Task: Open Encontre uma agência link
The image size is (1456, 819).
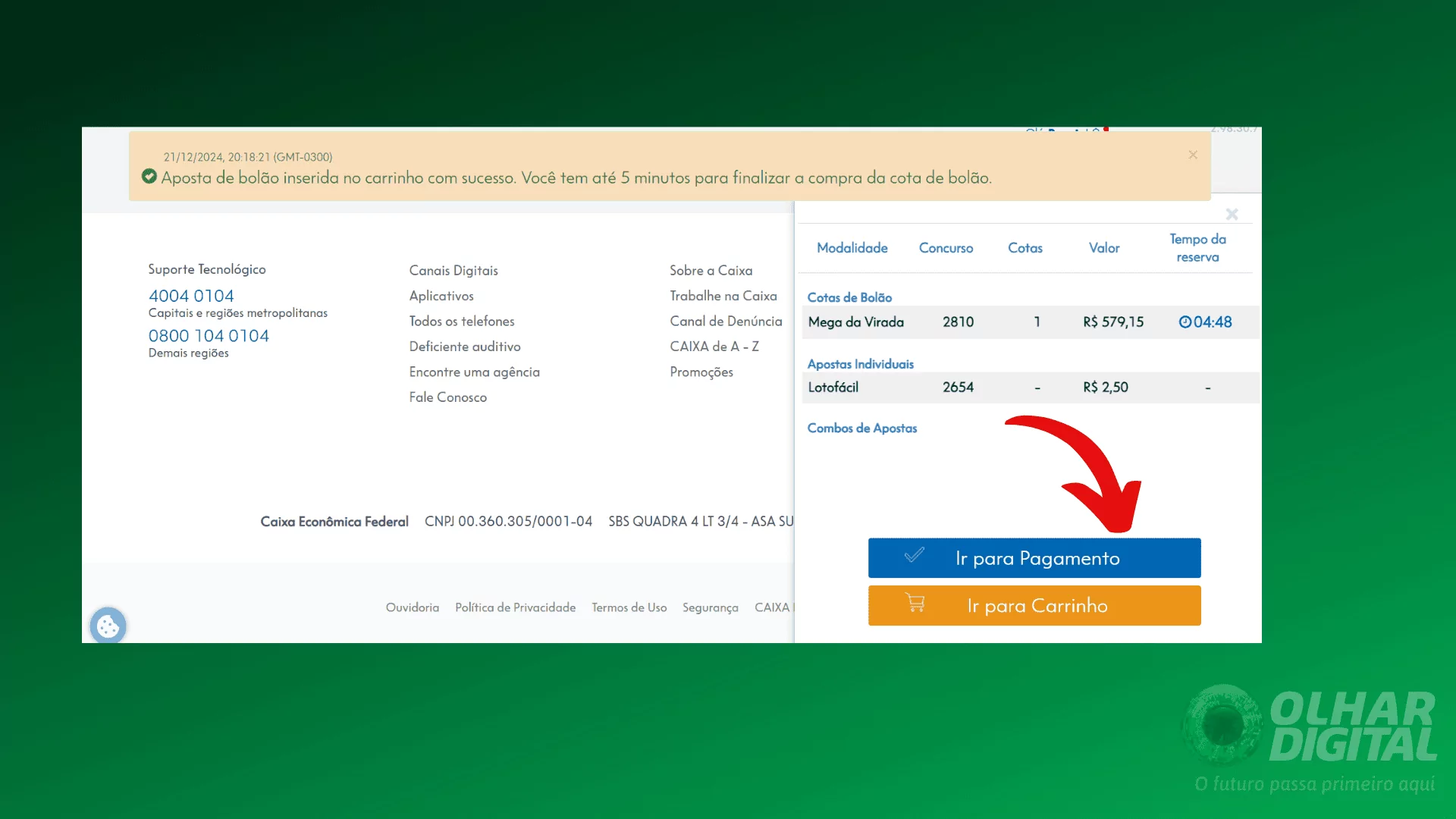Action: (475, 372)
